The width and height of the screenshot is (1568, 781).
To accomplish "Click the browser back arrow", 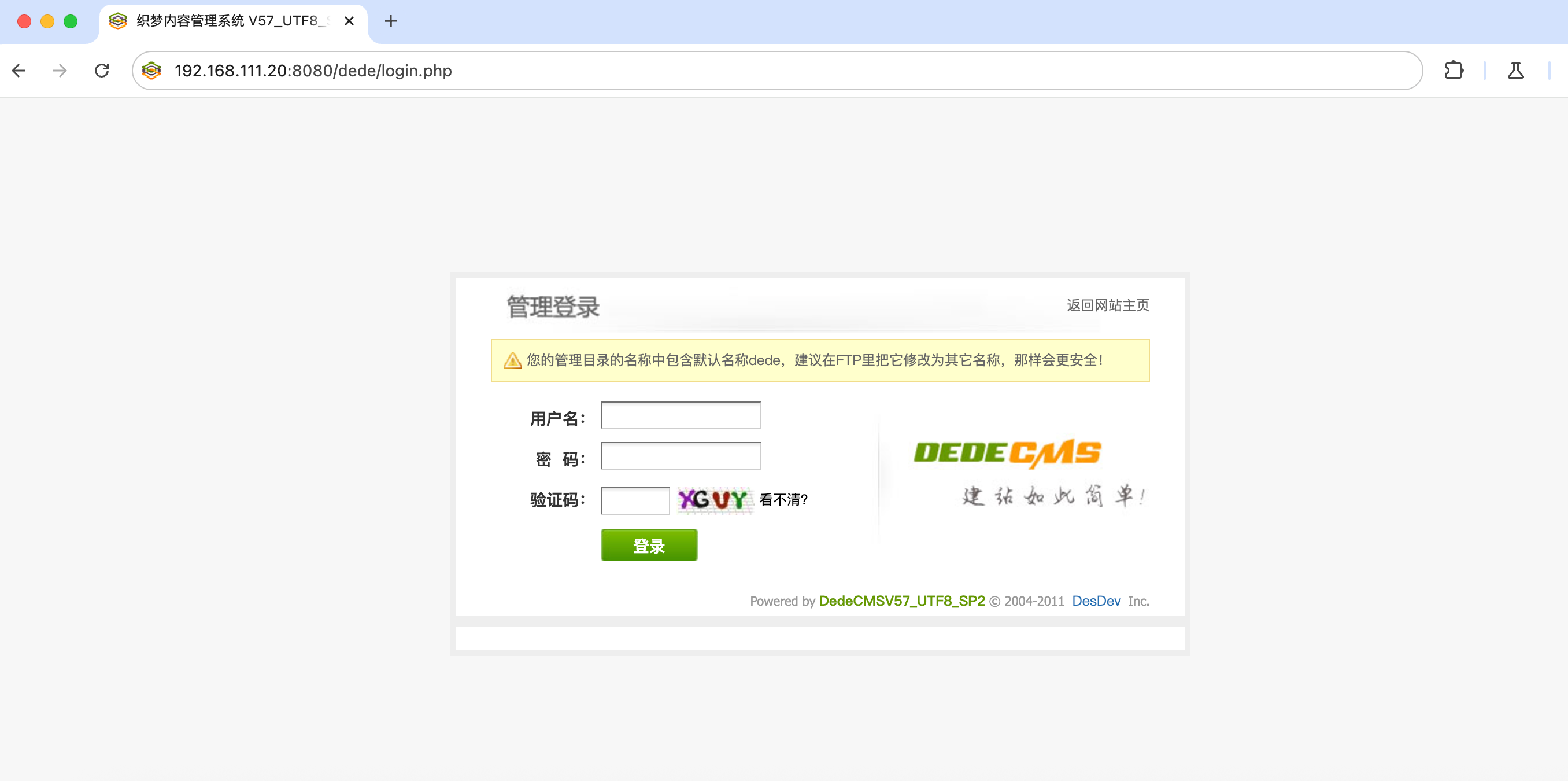I will (x=19, y=71).
